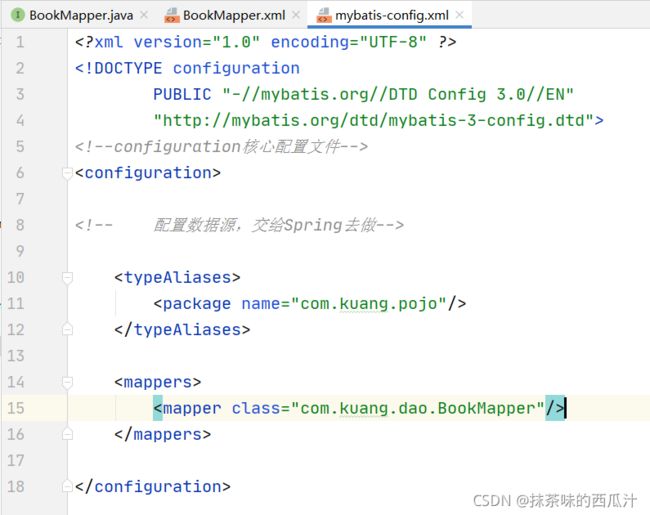Viewport: 650px width, 515px height.
Task: Click line number 15 in the gutter
Action: point(15,408)
